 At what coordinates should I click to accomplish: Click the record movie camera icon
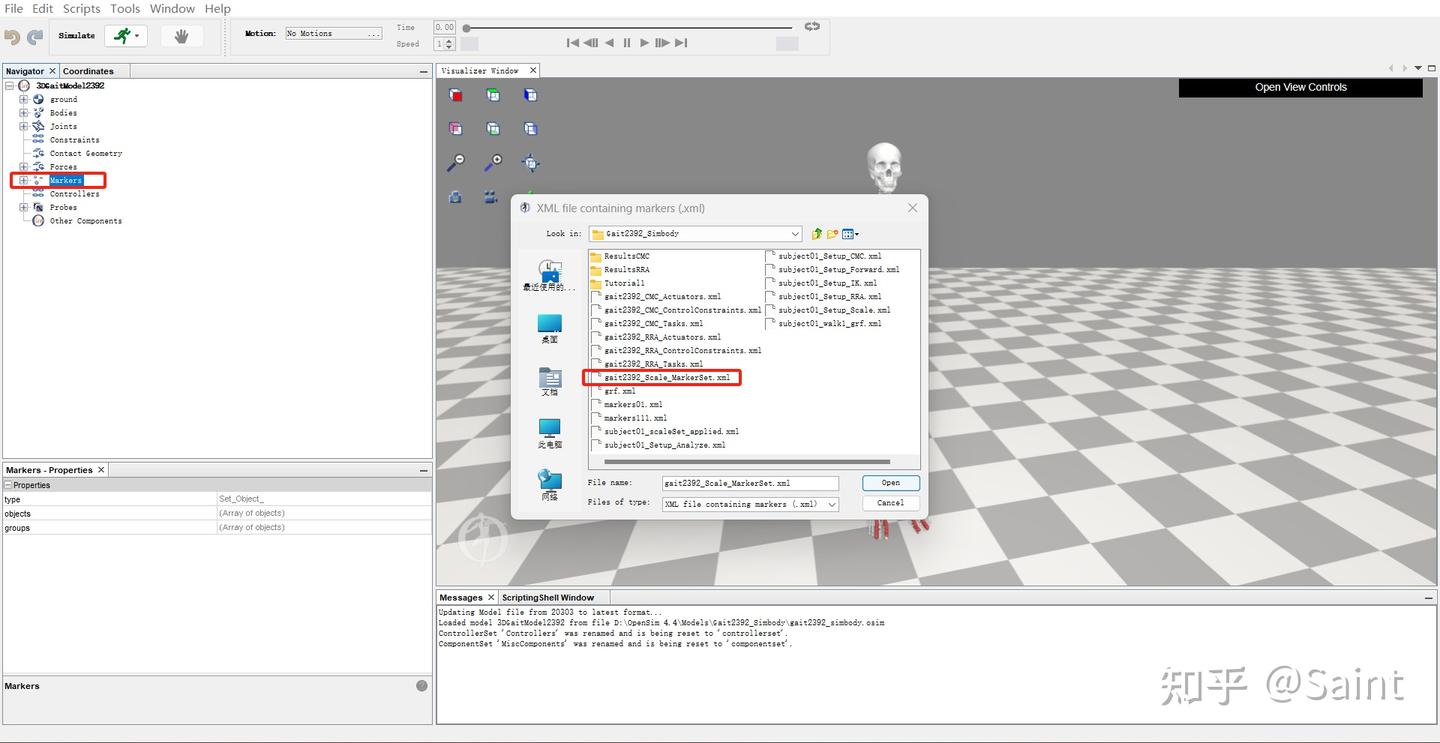(x=490, y=197)
